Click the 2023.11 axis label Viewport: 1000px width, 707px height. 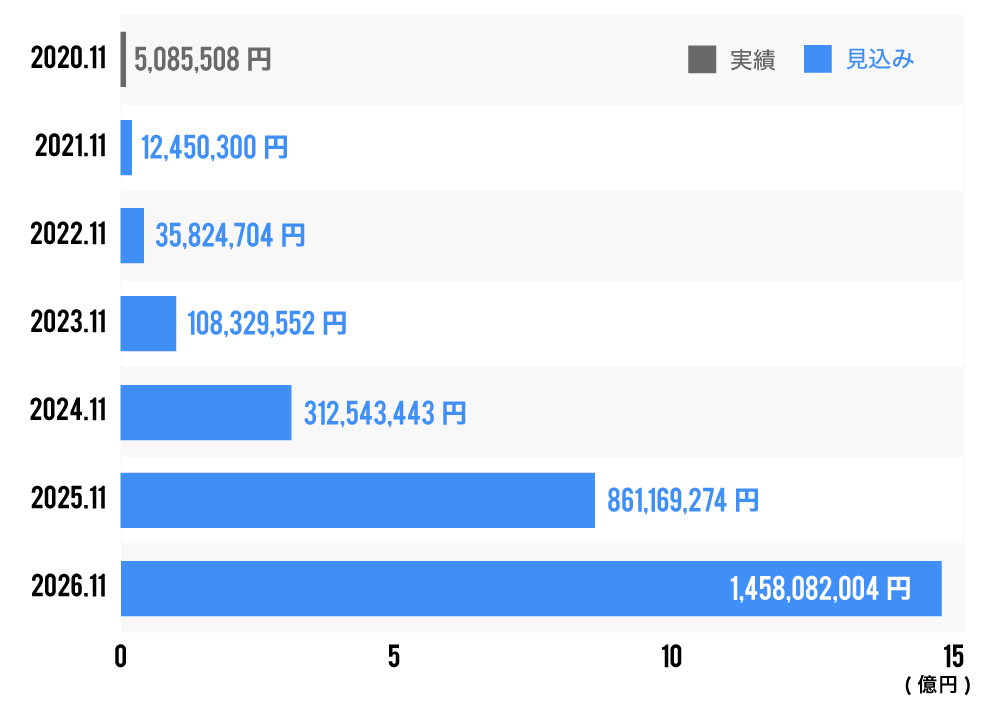(68, 324)
